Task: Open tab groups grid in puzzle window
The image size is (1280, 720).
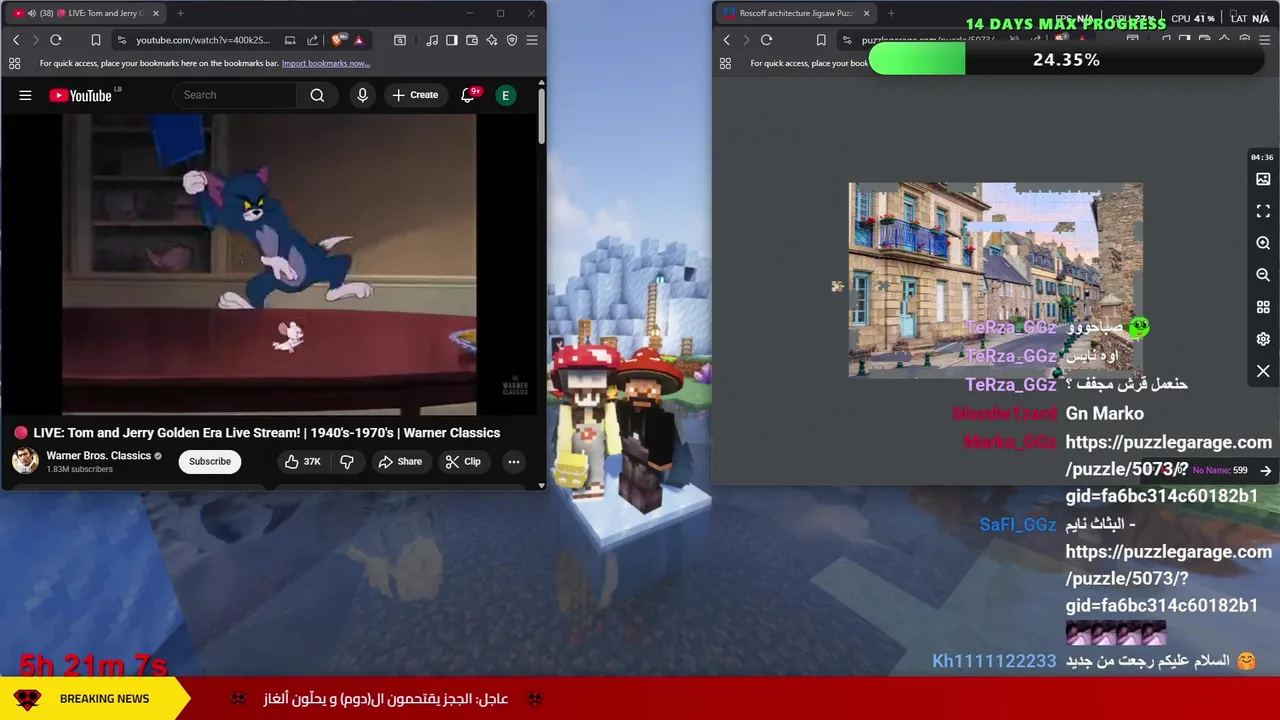Action: click(725, 63)
